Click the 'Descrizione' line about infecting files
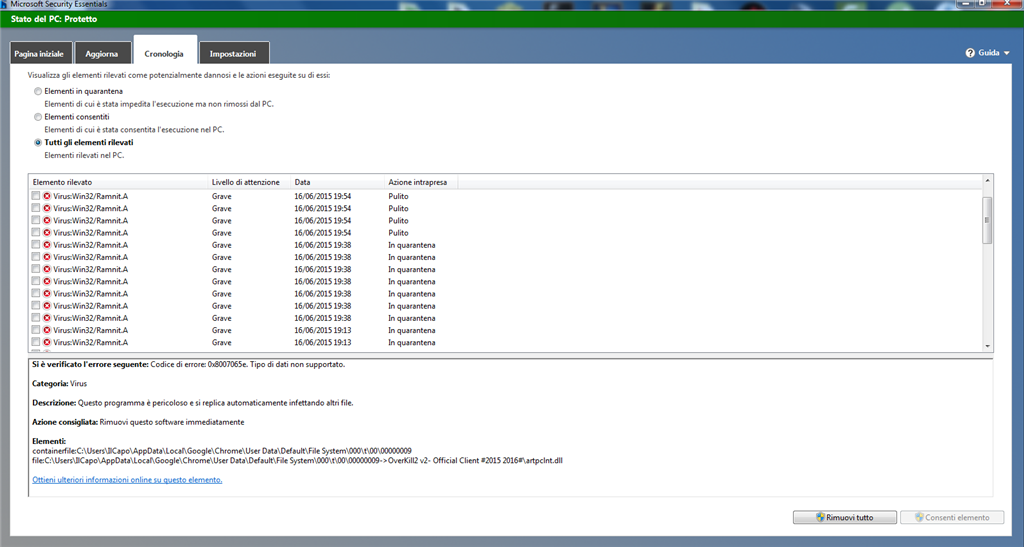The image size is (1024, 547). pyautogui.click(x=193, y=403)
